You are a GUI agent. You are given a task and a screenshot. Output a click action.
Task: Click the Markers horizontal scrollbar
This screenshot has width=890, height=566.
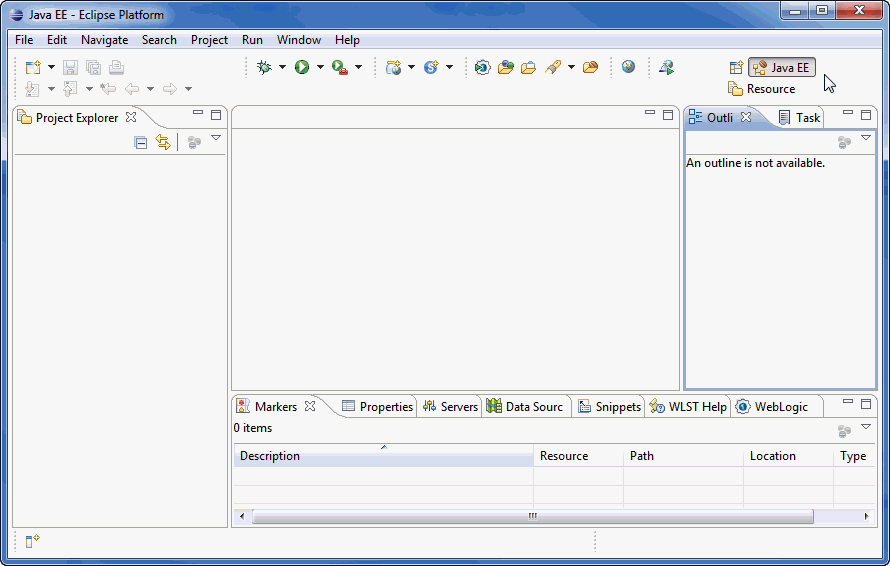(532, 517)
